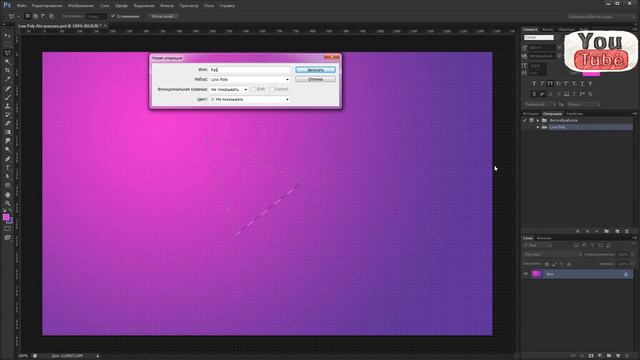Click Edit in Quick Mask mode icon
Screen dimensions: 640x360
[8, 229]
